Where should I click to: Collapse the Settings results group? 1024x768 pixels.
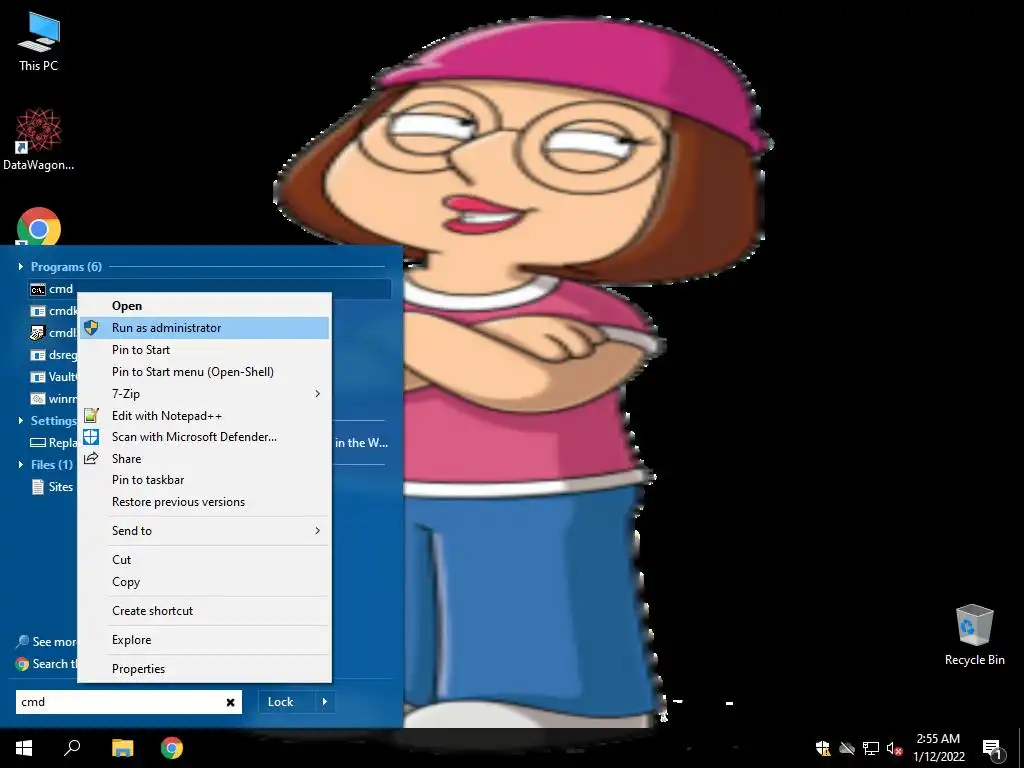pyautogui.click(x=21, y=421)
